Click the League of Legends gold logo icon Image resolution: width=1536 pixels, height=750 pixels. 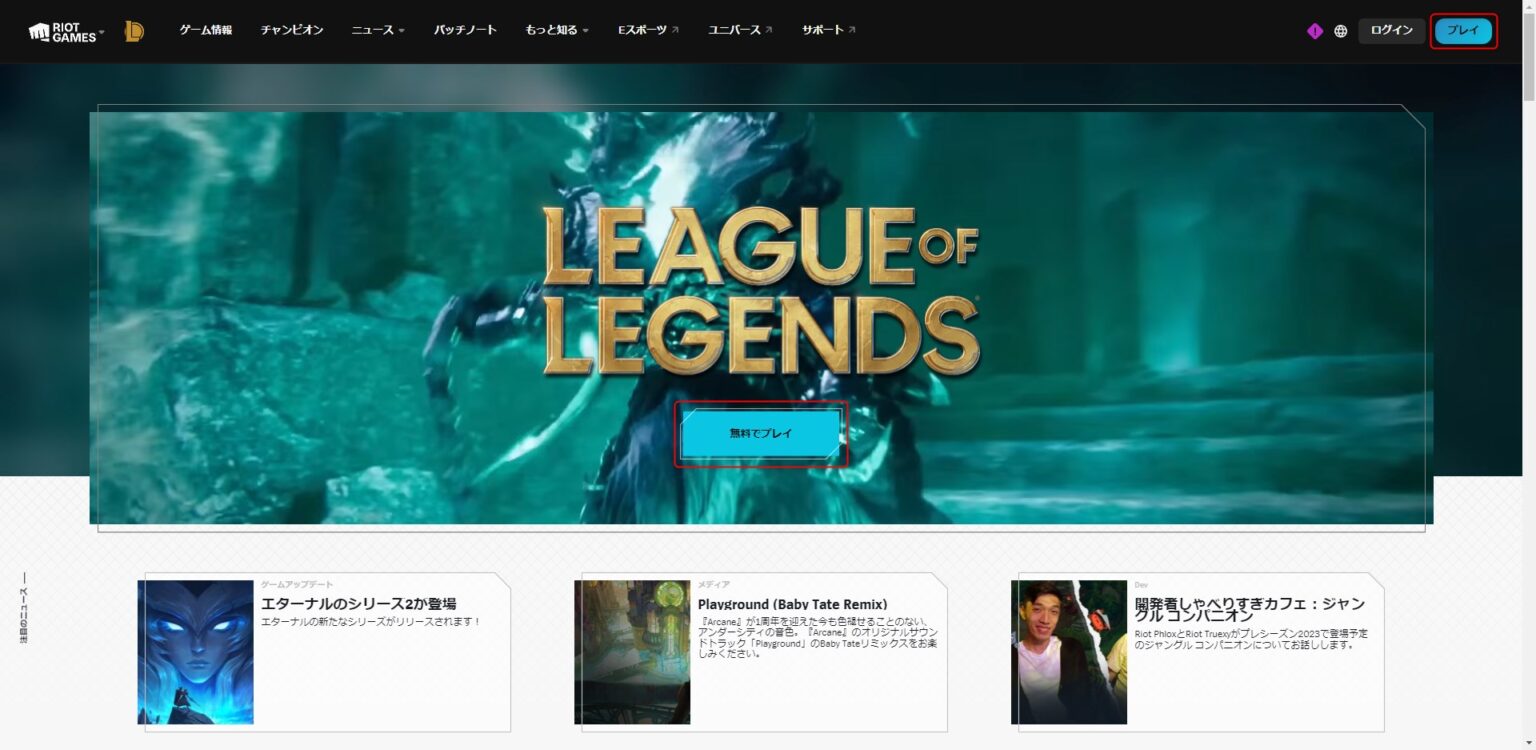click(135, 29)
